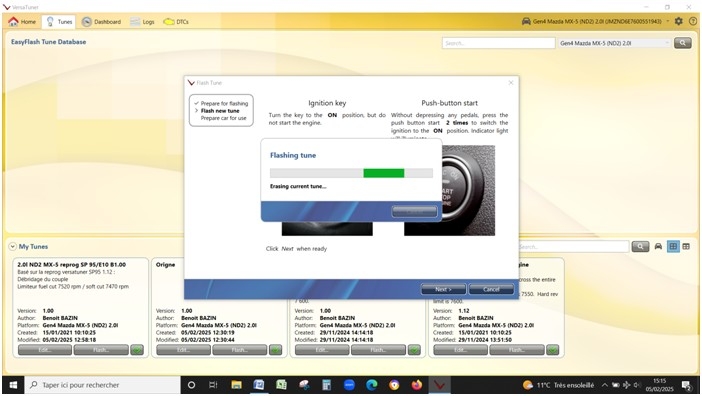Screen dimensions: 702x396
Task: Switch My Tunes to compact grid view
Action: click(x=686, y=247)
